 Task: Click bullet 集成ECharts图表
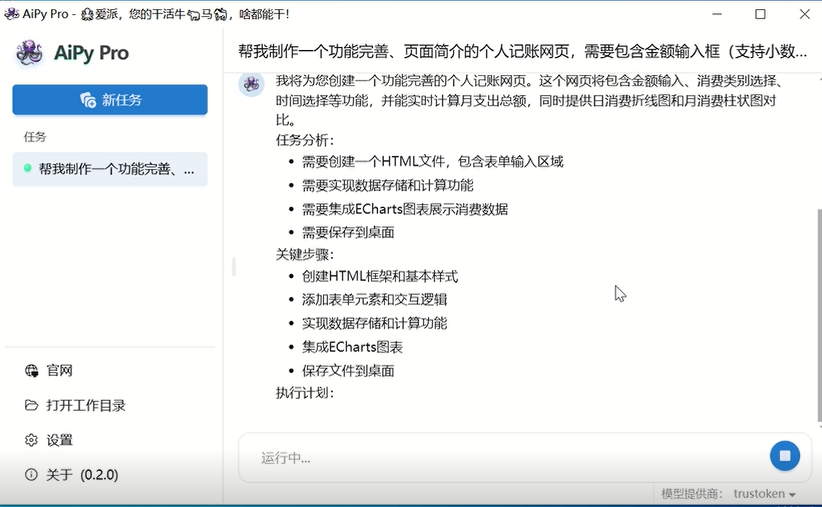[x=352, y=347]
